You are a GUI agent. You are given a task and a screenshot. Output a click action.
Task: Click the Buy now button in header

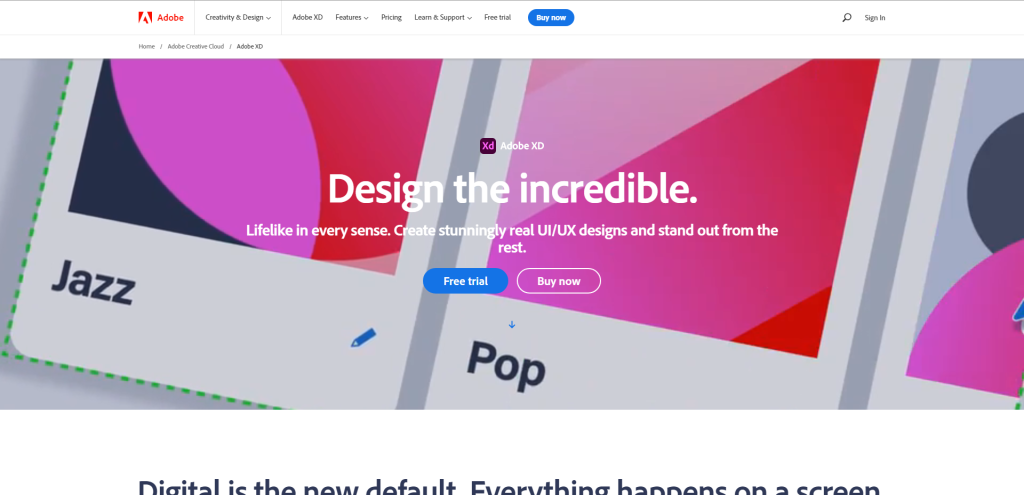click(x=551, y=18)
